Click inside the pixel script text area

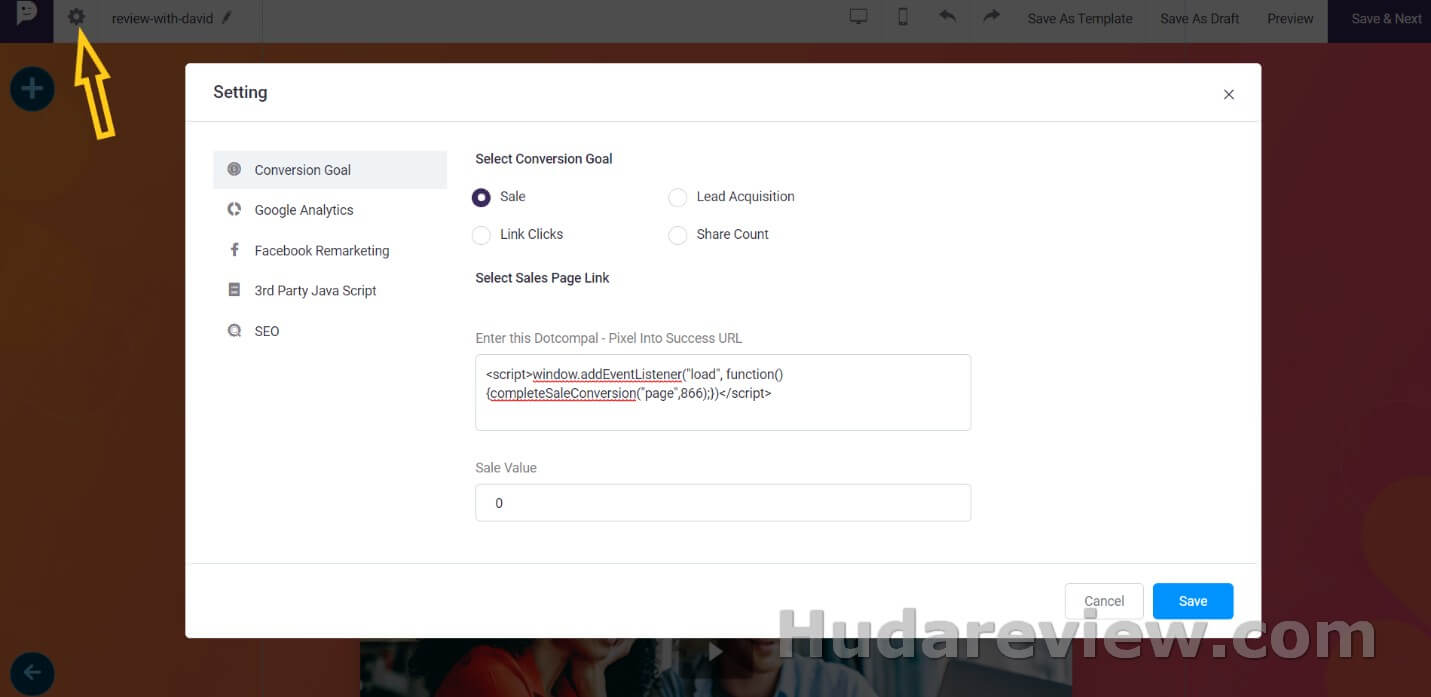click(x=723, y=392)
